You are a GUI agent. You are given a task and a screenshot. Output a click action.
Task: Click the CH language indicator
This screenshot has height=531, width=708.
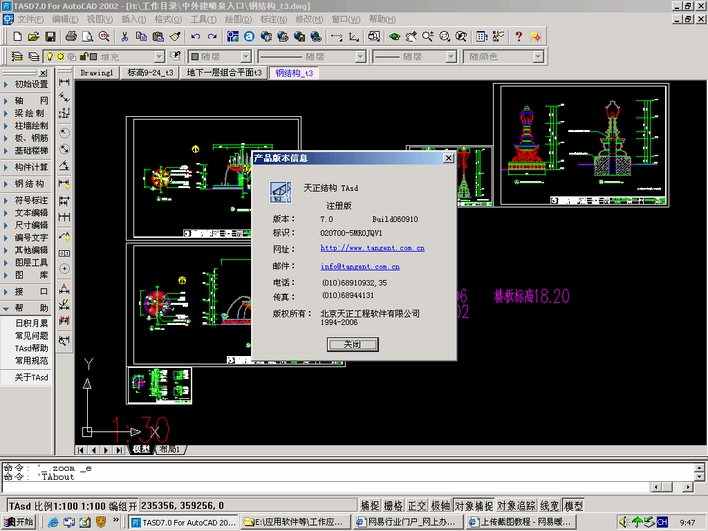coord(662,522)
